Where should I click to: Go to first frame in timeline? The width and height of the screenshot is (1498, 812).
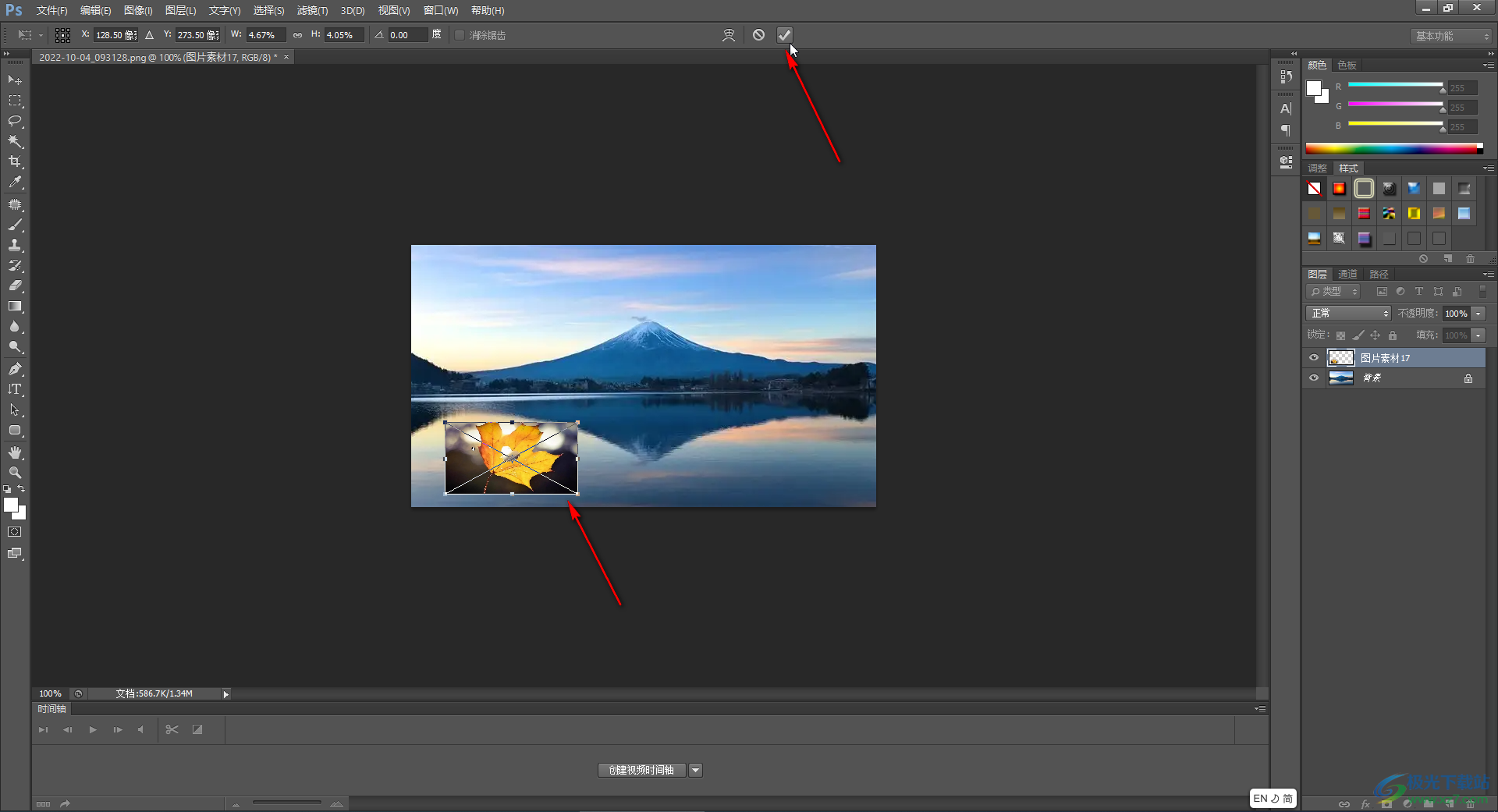tap(44, 730)
